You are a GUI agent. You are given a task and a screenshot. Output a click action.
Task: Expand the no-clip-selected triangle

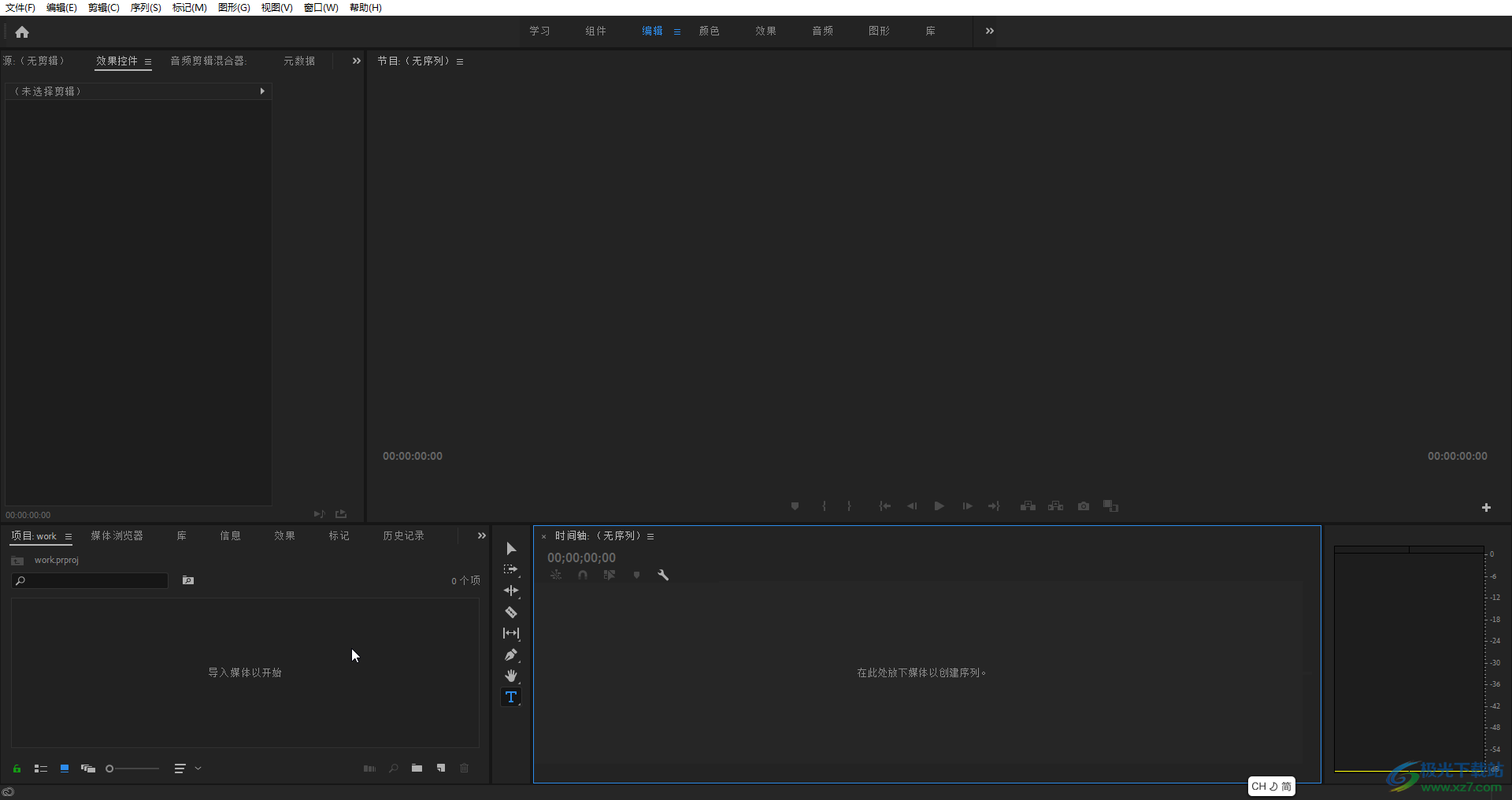pyautogui.click(x=262, y=91)
